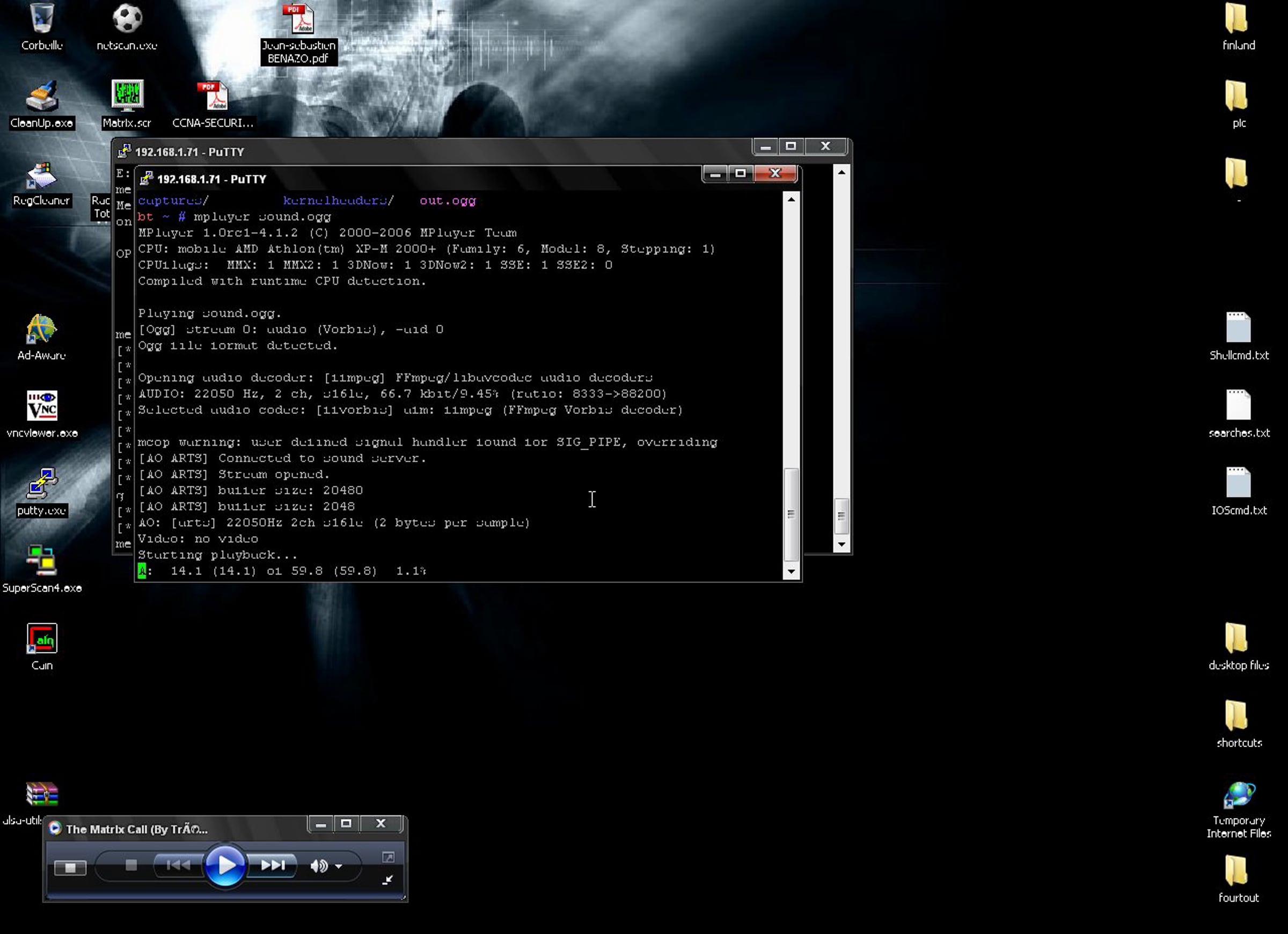The image size is (1288, 934).
Task: Select the netscan.exe soccer ball icon
Action: pyautogui.click(x=127, y=18)
